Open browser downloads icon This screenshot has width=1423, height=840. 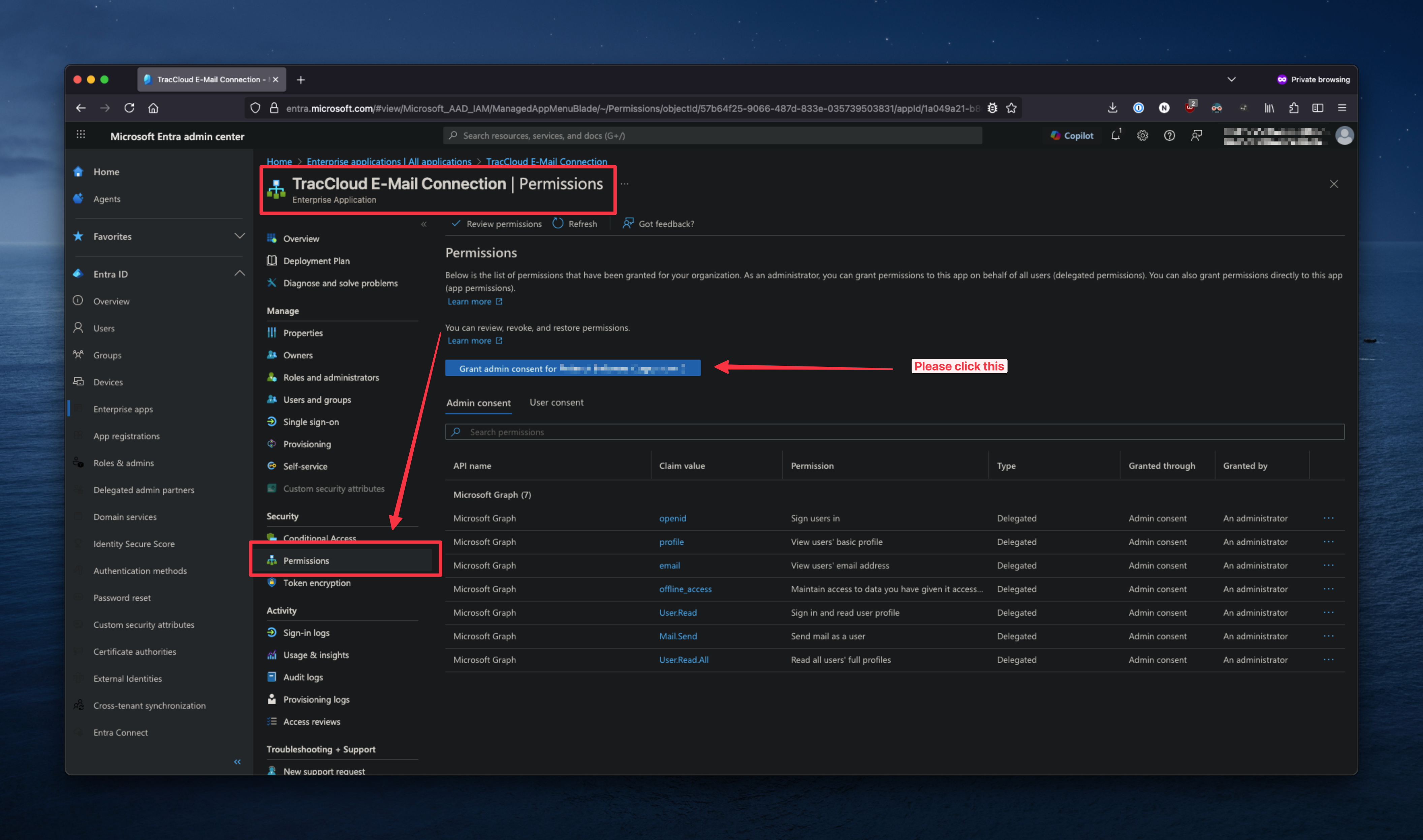(1112, 108)
